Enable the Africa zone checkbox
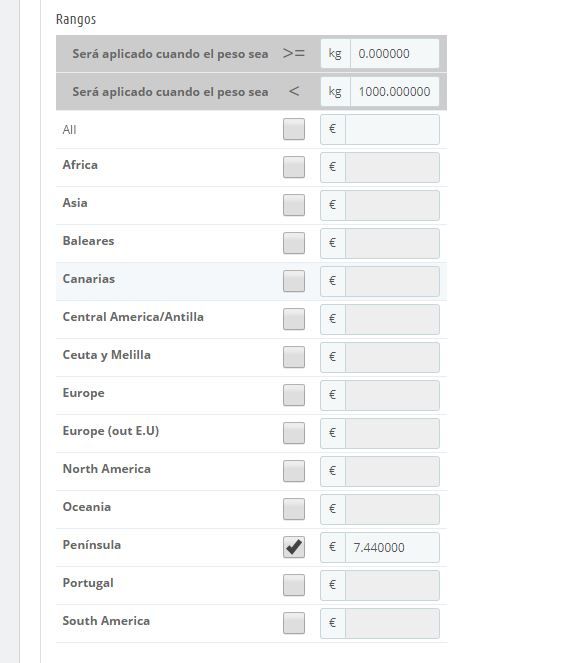587x663 pixels. click(x=294, y=167)
